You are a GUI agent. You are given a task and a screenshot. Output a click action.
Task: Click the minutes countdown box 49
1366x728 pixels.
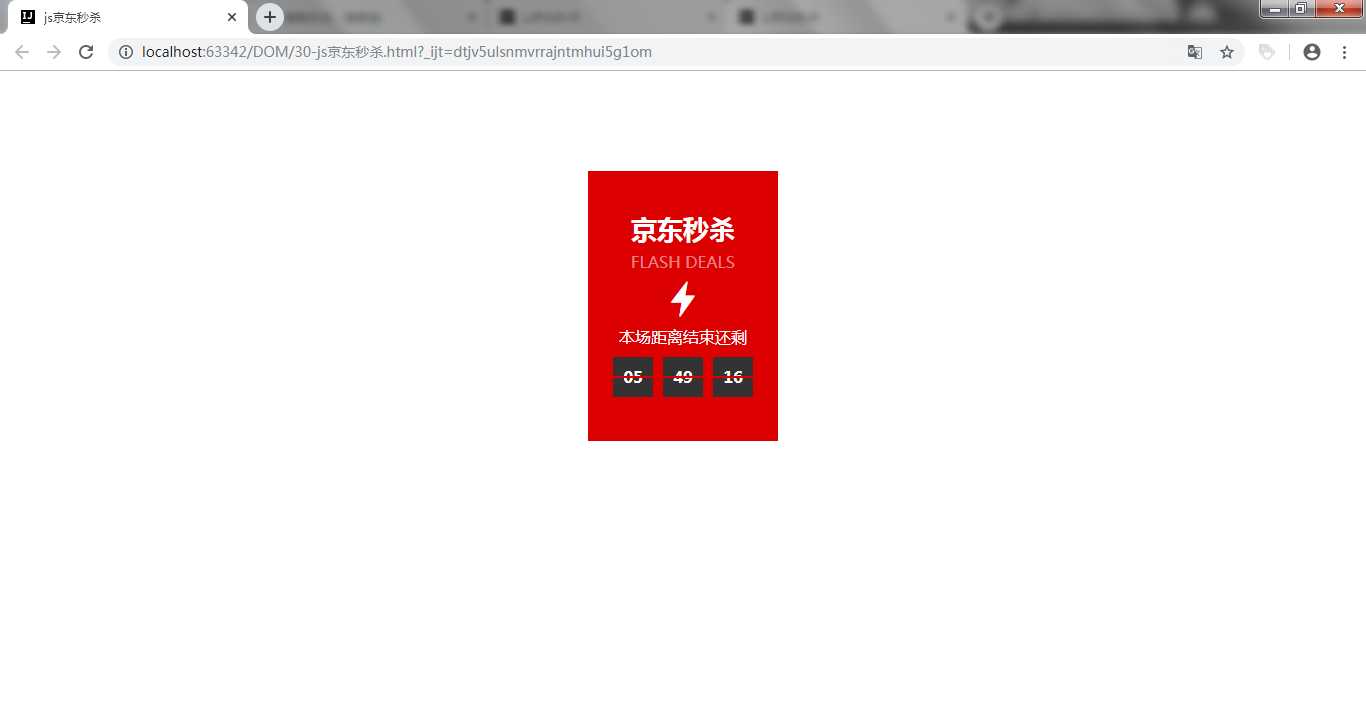click(x=683, y=377)
